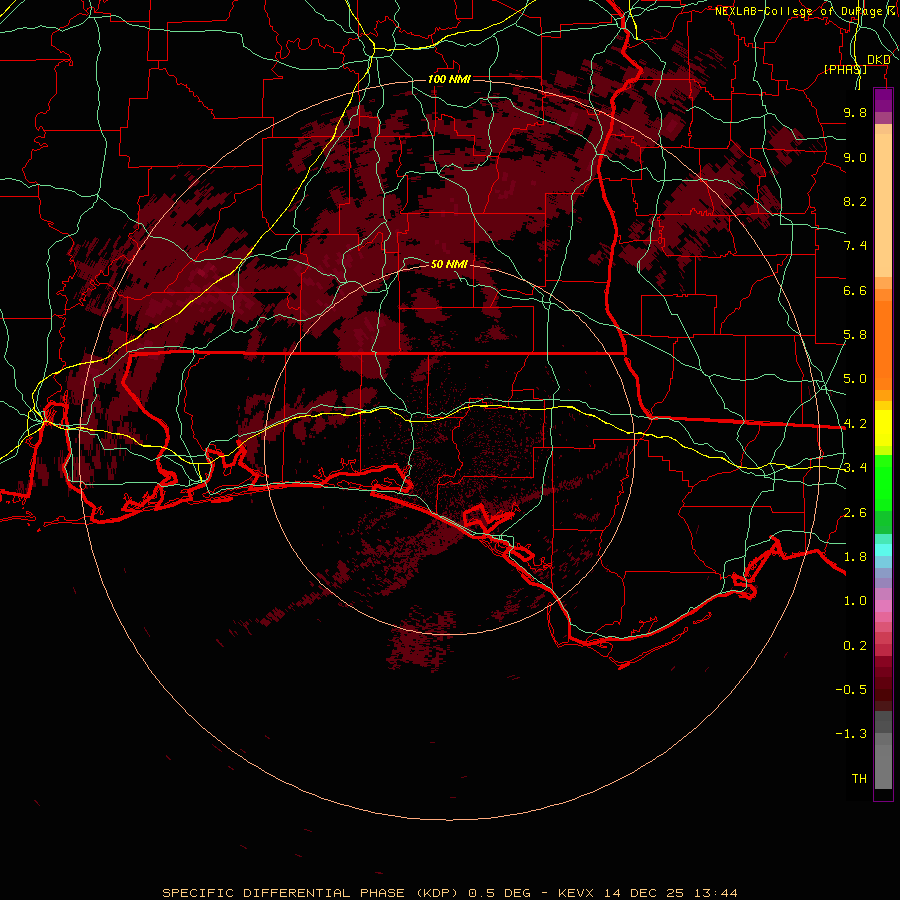
Task: Click the 4.2 scale value
Action: pos(855,424)
